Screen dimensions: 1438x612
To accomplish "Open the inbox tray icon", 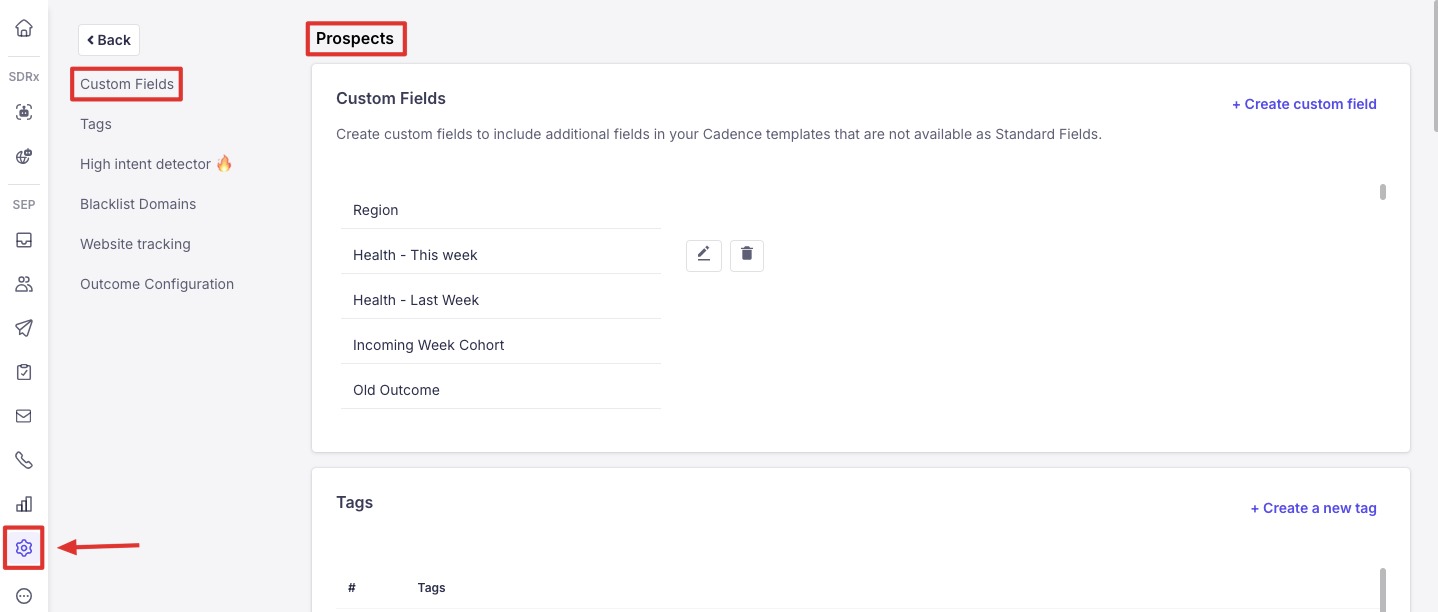I will coord(24,240).
